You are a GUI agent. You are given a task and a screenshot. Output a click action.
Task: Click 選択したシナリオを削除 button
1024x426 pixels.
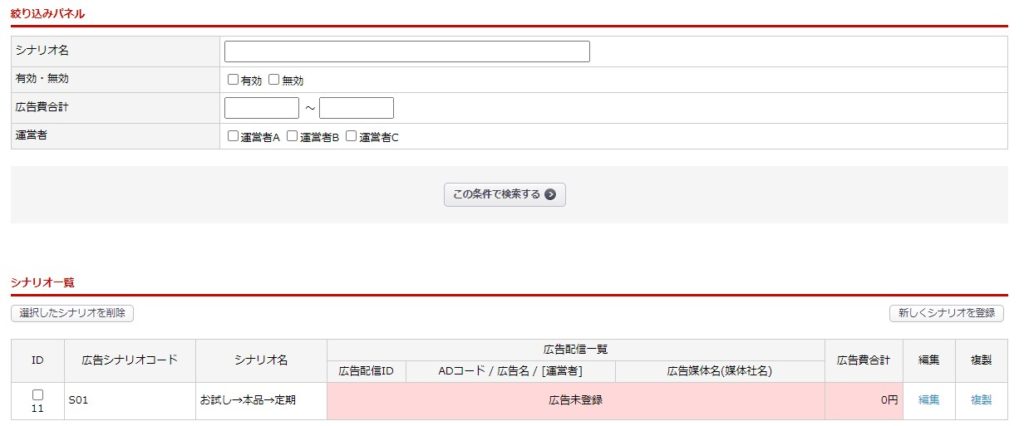tap(72, 313)
